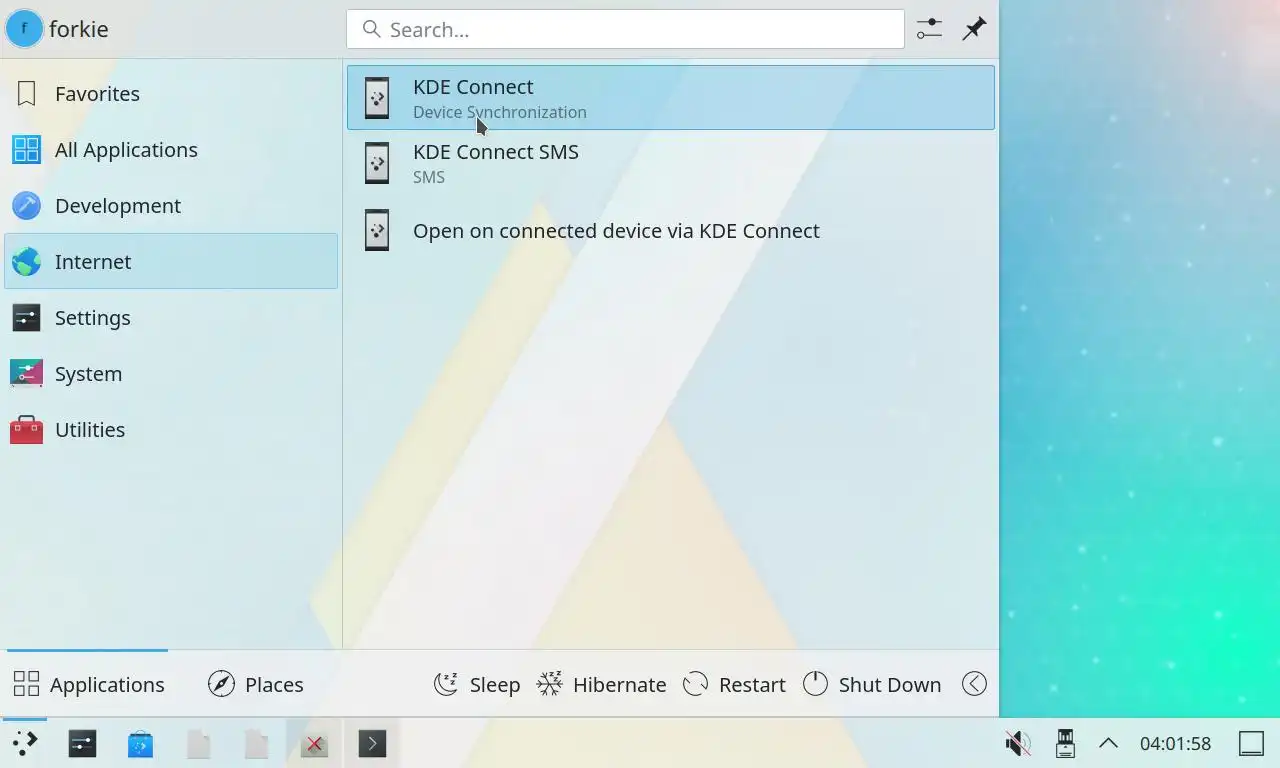Expand more session options arrow
Viewport: 1280px width, 768px height.
[974, 684]
